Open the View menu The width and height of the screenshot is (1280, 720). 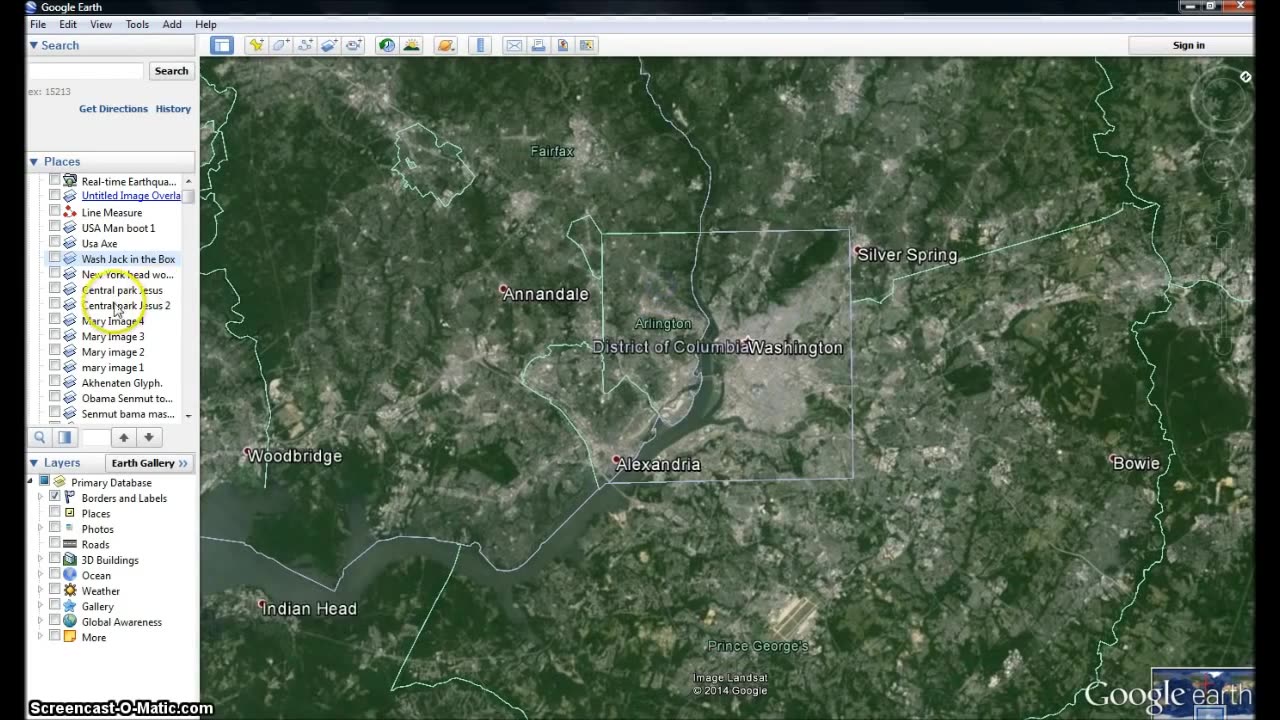101,24
